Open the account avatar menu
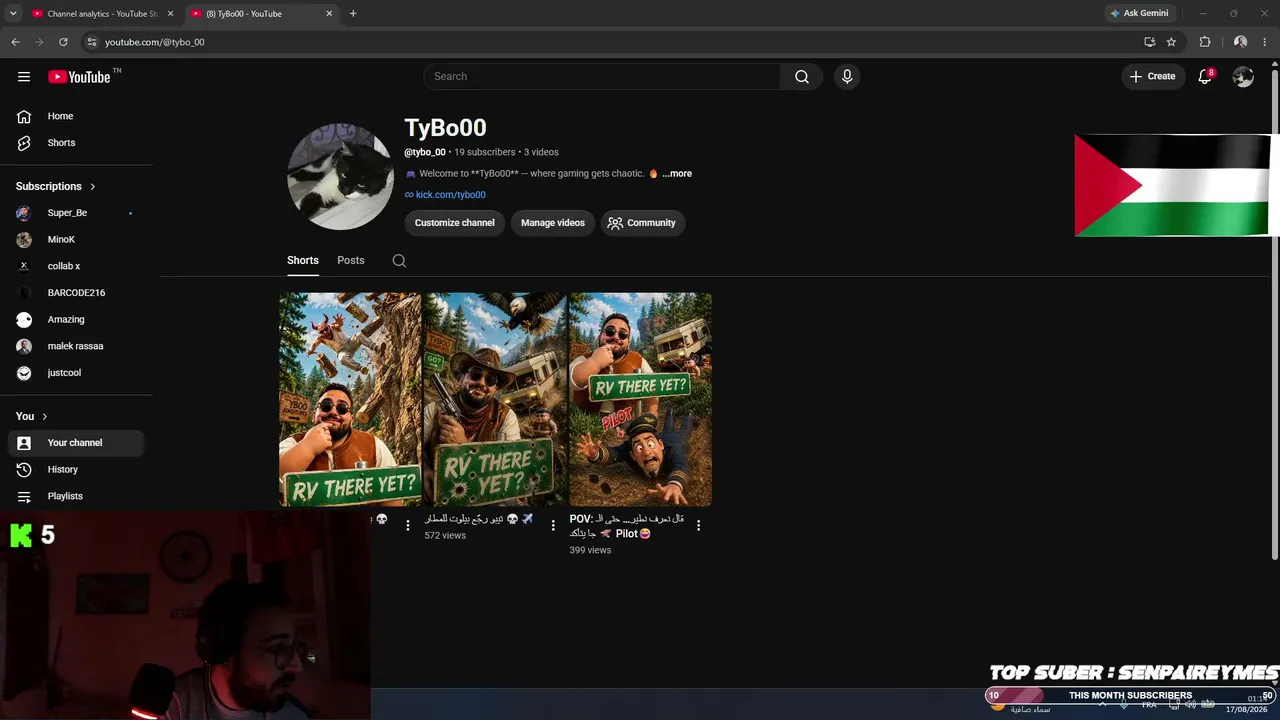The height and width of the screenshot is (720, 1280). click(1243, 77)
